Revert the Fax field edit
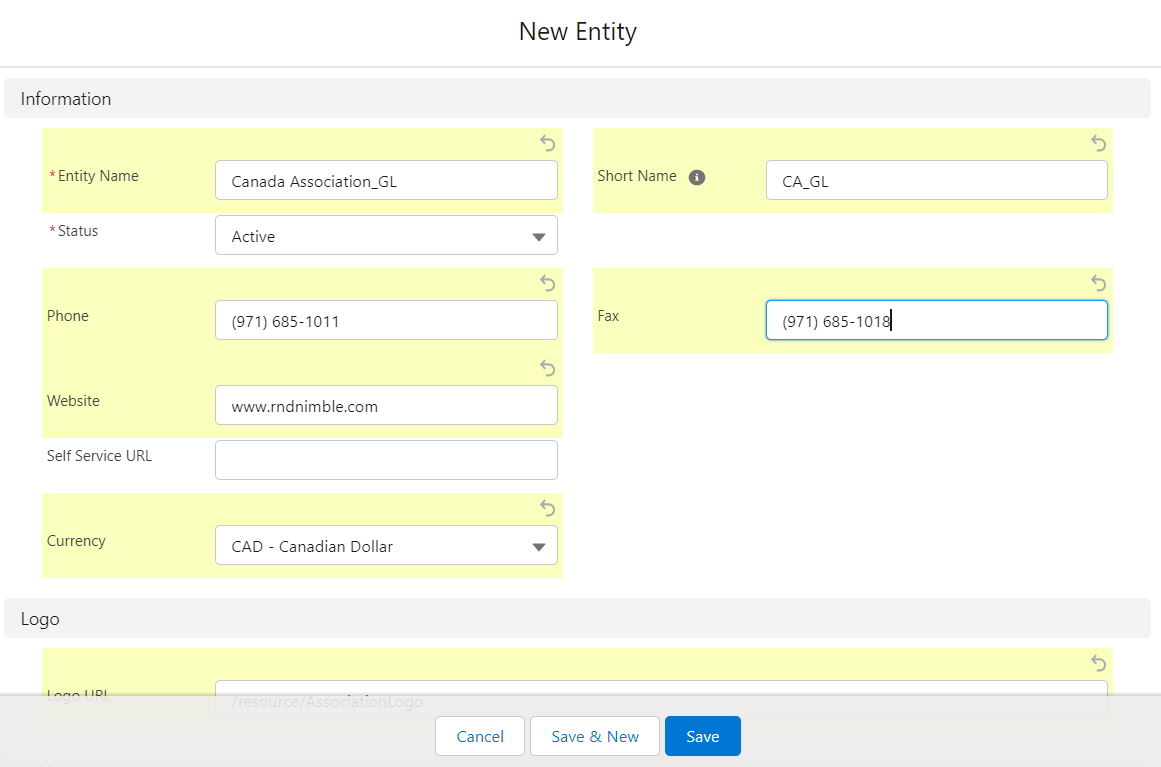This screenshot has width=1161, height=767. point(1098,283)
